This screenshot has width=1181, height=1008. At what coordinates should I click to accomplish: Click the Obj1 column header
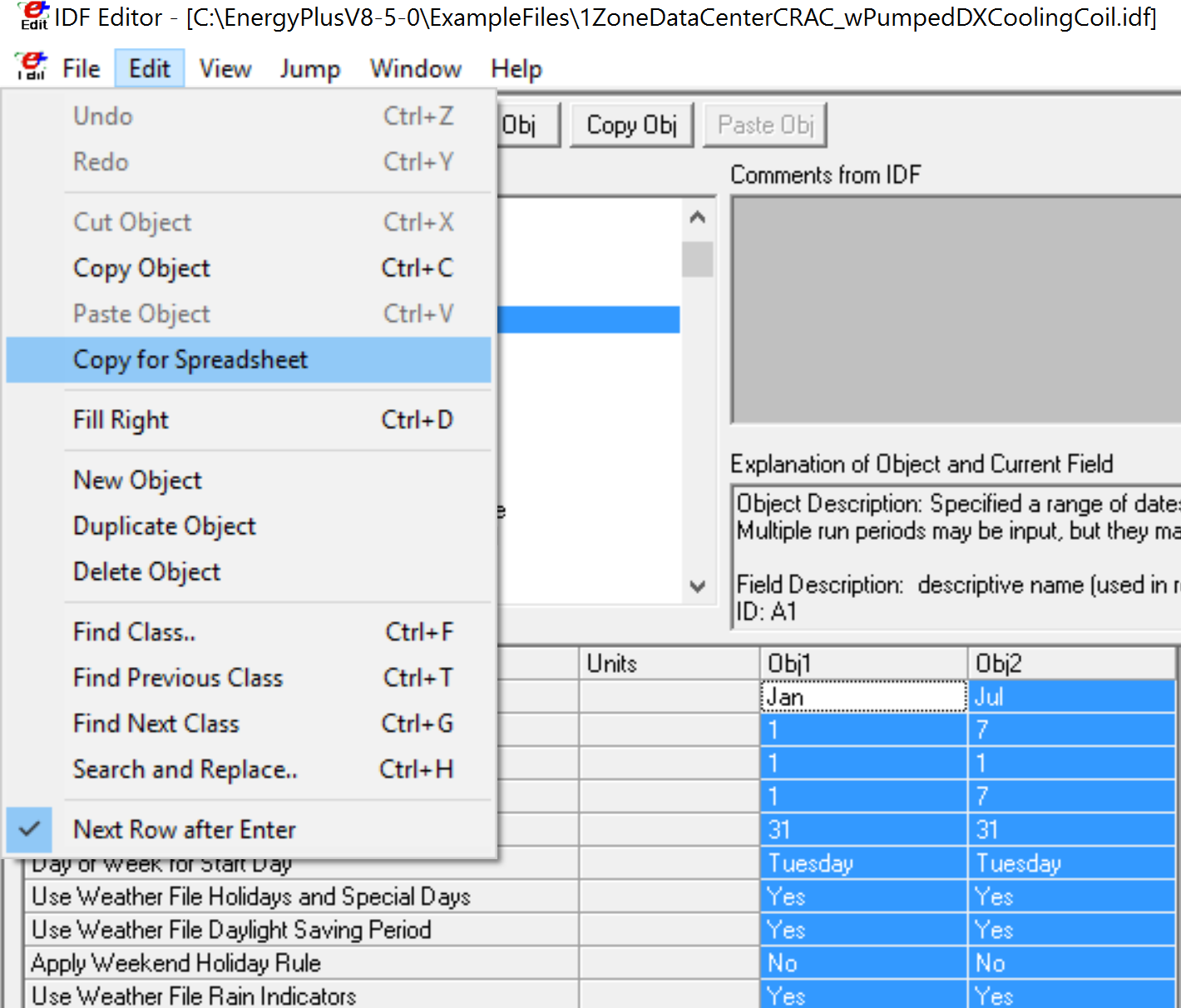(863, 664)
